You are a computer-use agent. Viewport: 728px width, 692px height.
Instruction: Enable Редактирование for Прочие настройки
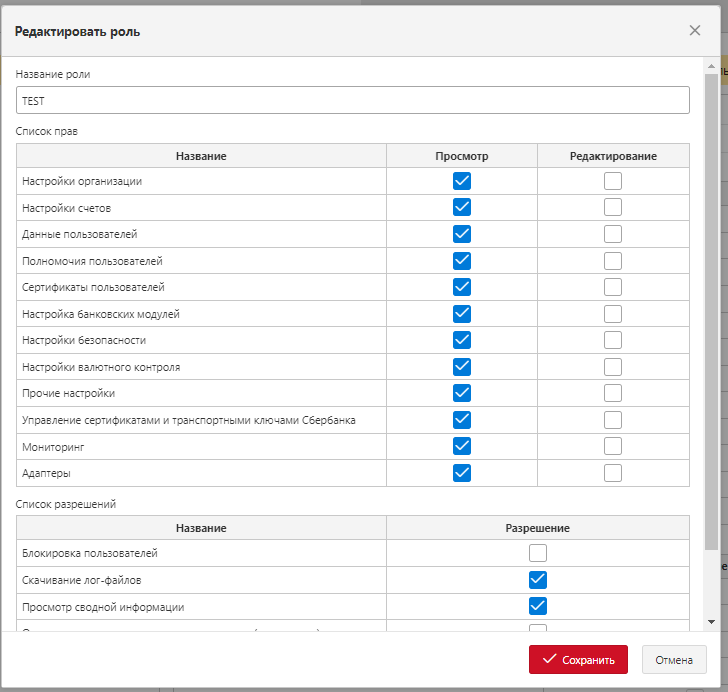point(613,393)
